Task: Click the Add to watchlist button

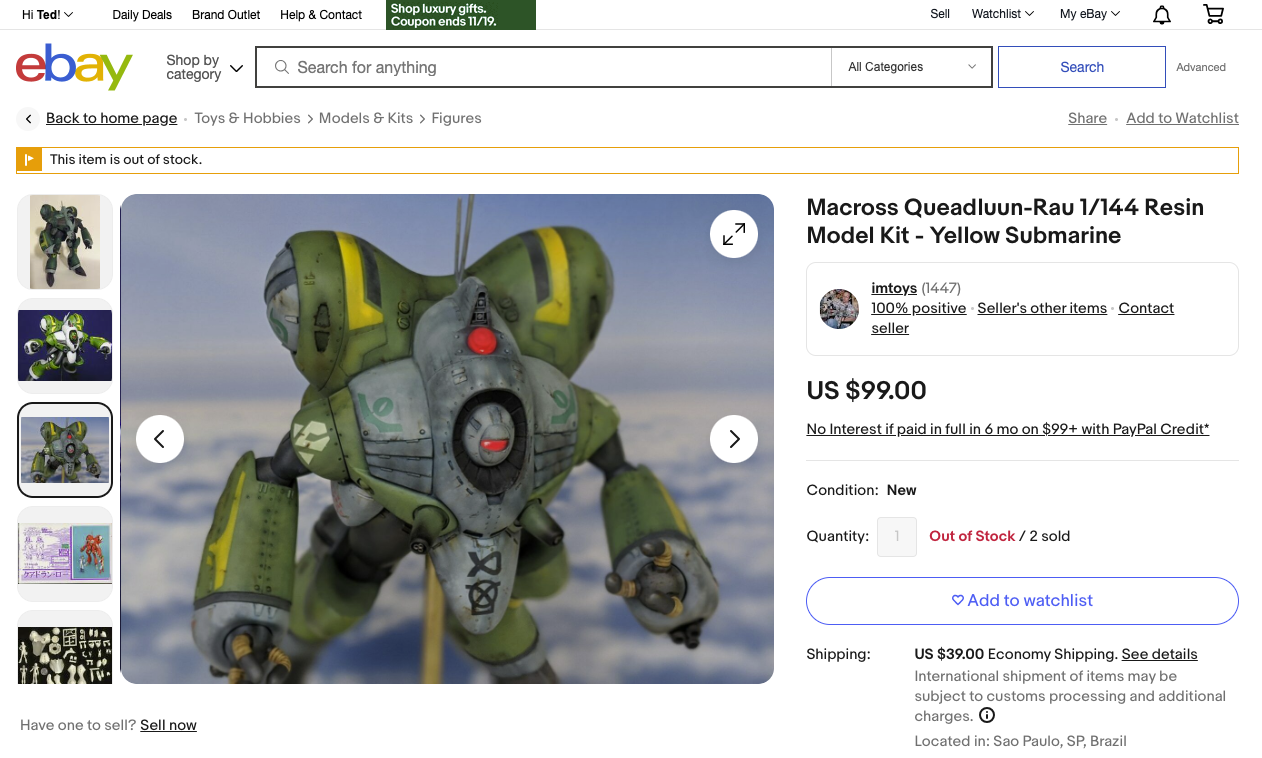Action: point(1022,601)
